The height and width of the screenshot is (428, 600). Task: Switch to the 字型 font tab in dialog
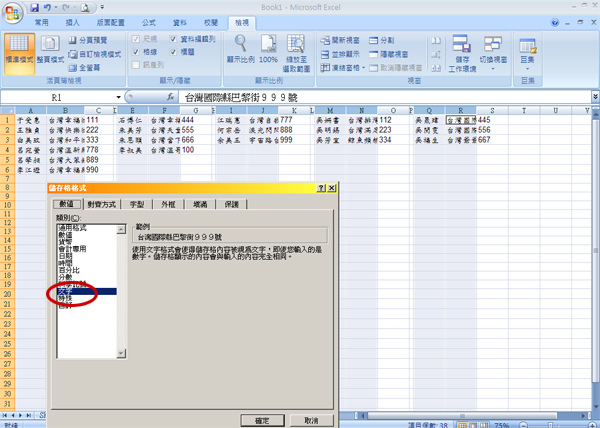point(137,205)
